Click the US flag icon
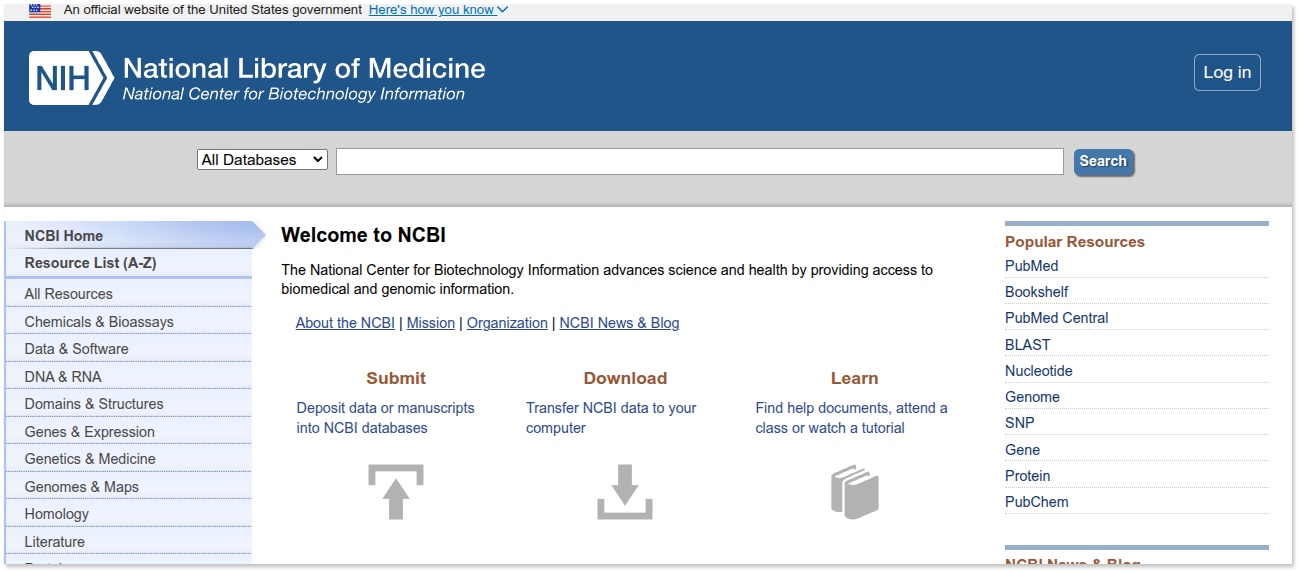This screenshot has height=571, width=1298. tap(40, 10)
